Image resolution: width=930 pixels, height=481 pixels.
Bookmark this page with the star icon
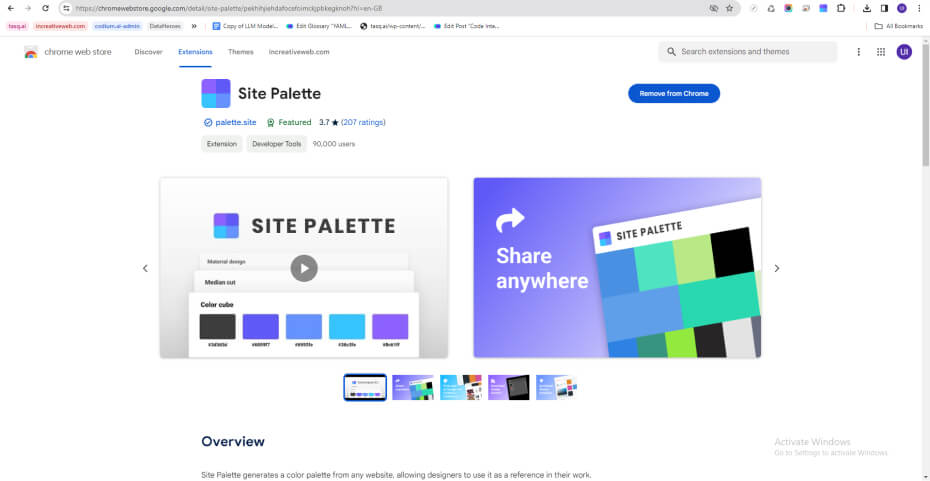click(730, 8)
